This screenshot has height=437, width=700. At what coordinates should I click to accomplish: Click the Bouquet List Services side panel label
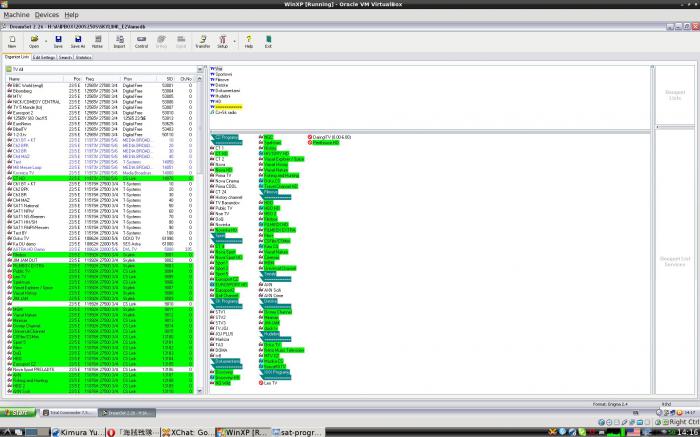[x=675, y=262]
